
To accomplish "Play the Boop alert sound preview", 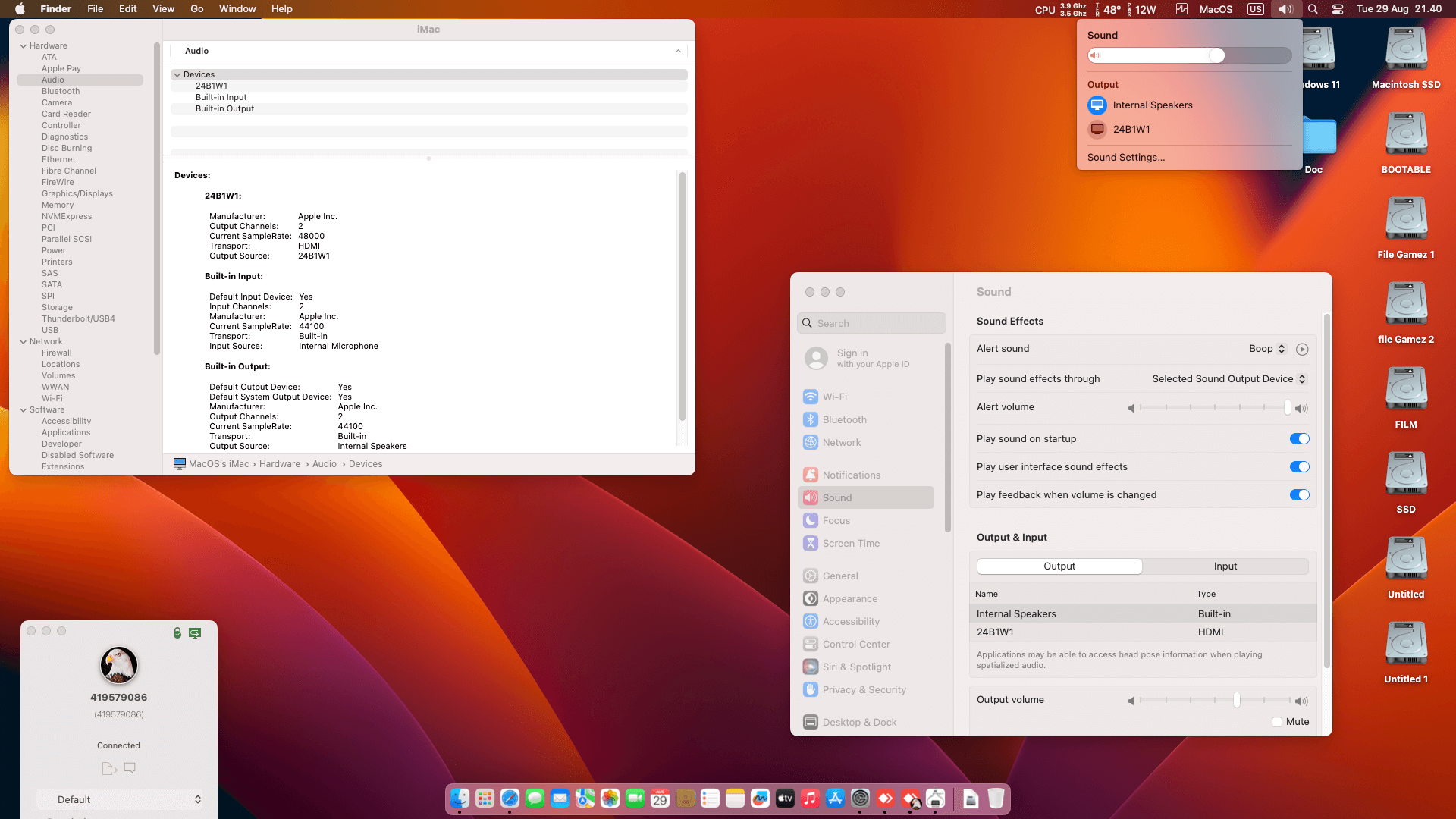I will pos(1302,350).
